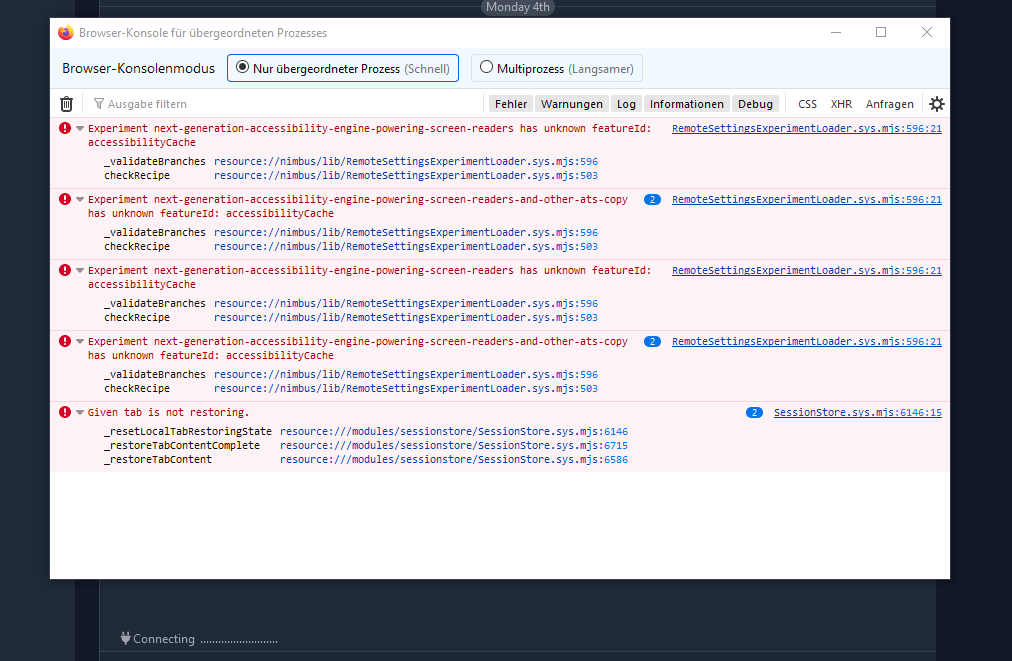The image size is (1012, 661).
Task: Click the repeat count badge beside SessionStore link
Action: pyautogui.click(x=754, y=412)
